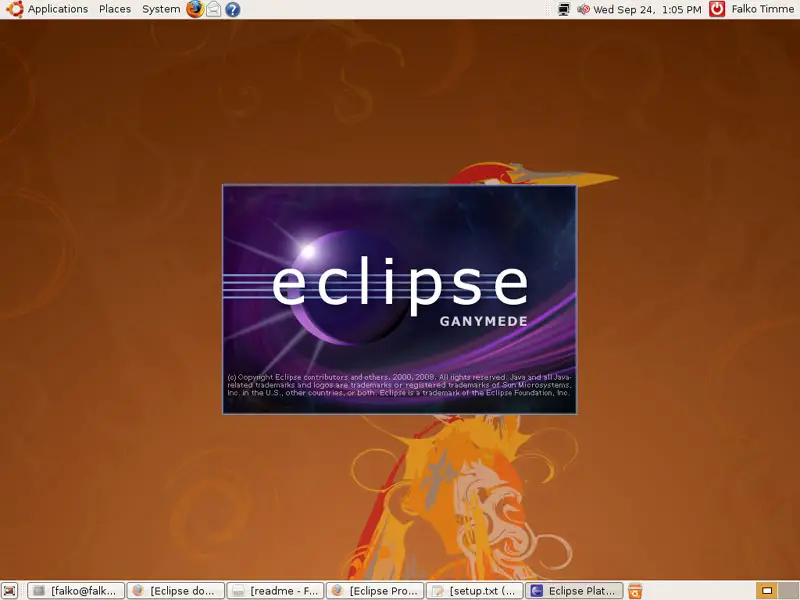Click the Falko Timme user name
The image size is (800, 600).
[x=763, y=9]
